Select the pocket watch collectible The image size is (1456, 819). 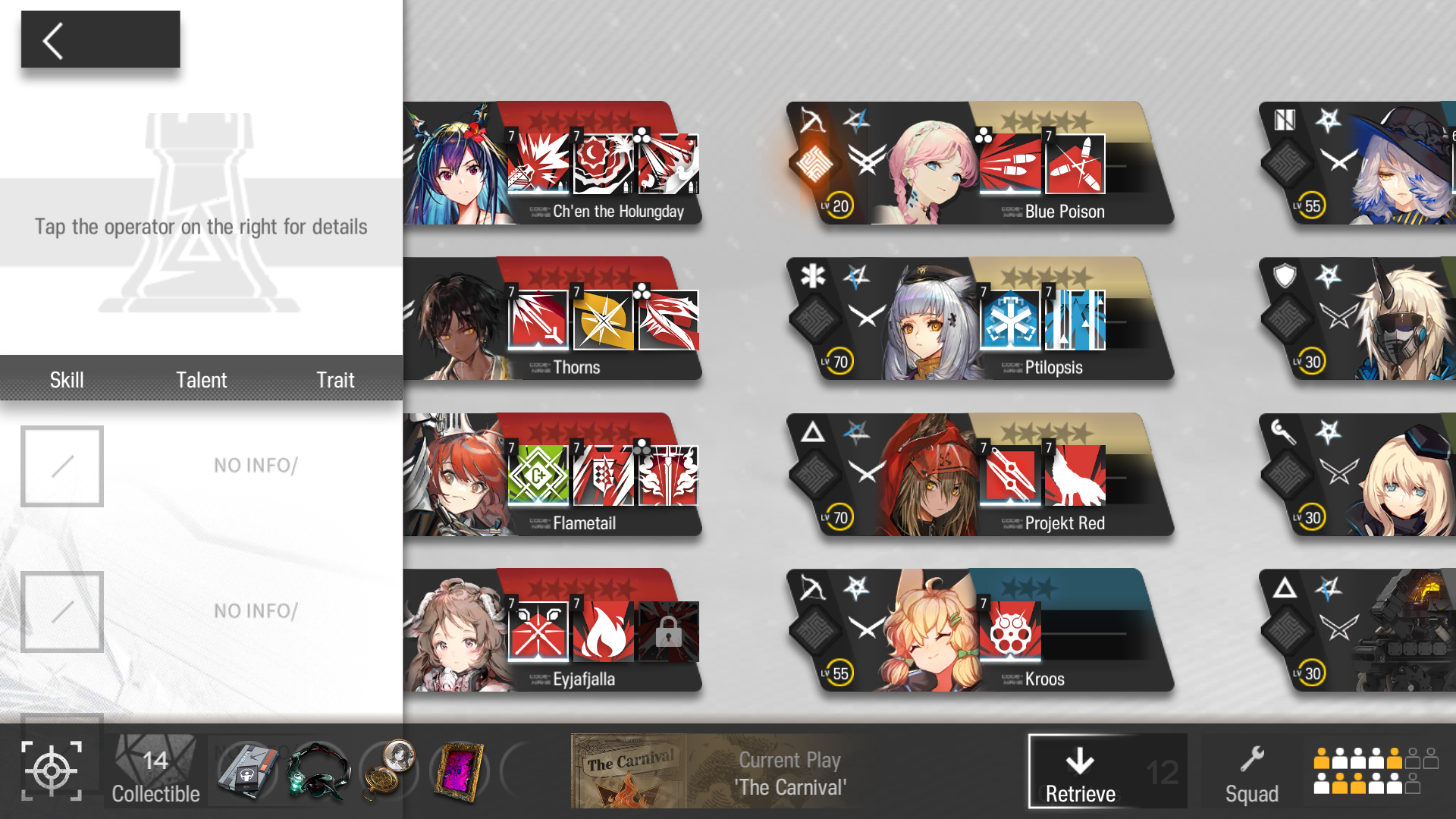coord(388,770)
